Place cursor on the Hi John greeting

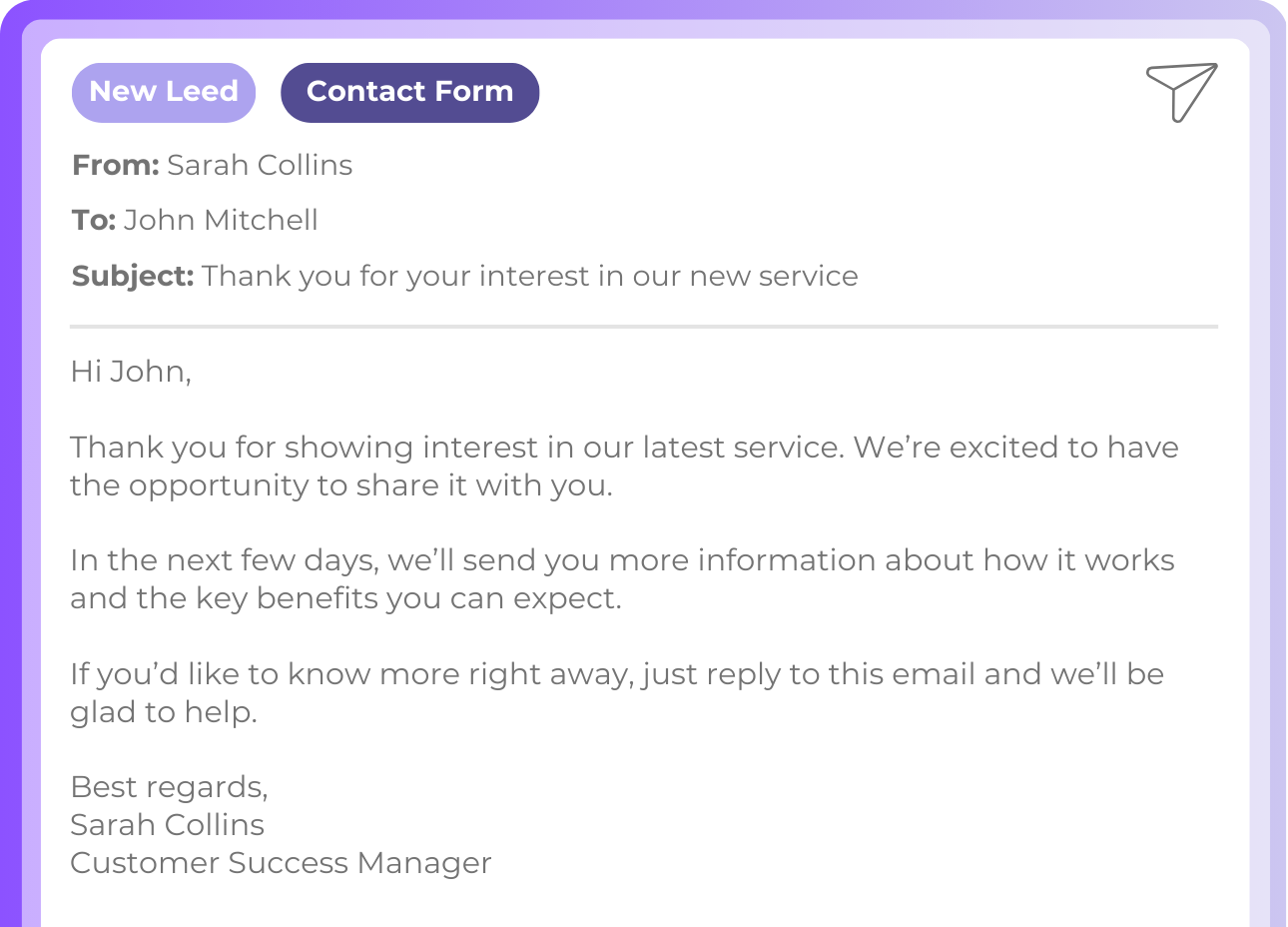130,372
